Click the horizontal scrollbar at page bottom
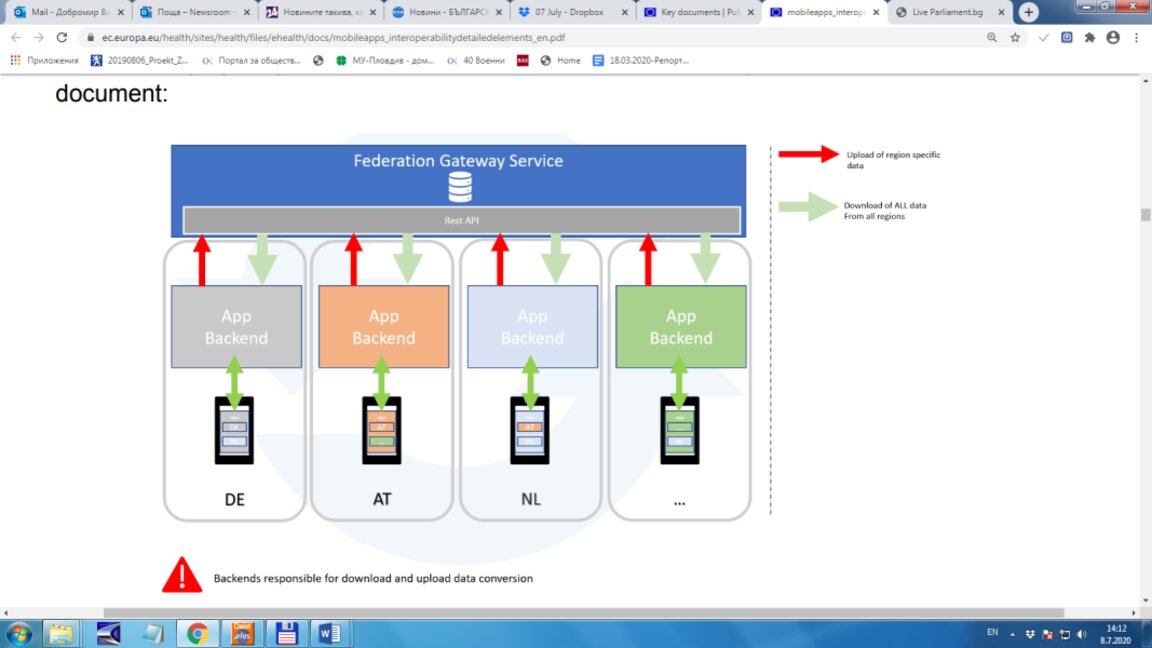Image resolution: width=1152 pixels, height=648 pixels. point(583,613)
